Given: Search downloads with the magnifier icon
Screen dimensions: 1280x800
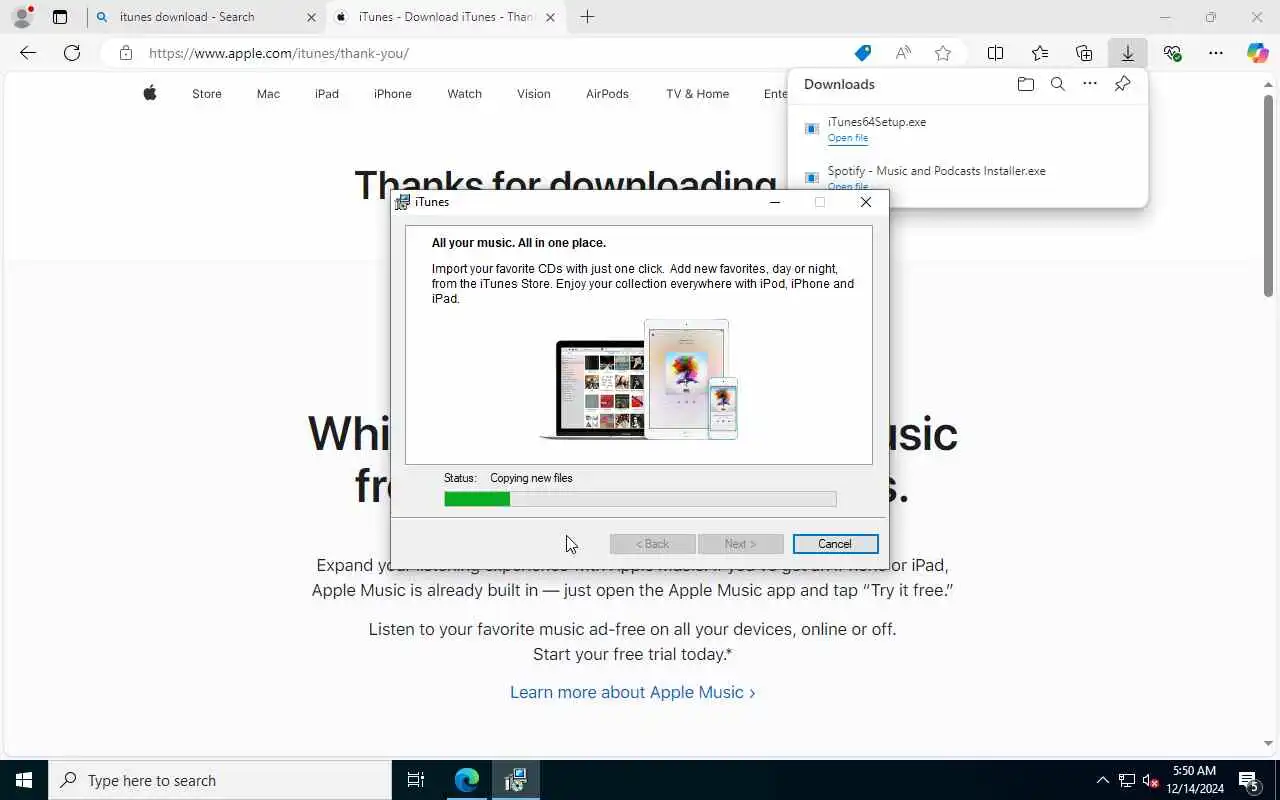Looking at the screenshot, I should [1057, 84].
